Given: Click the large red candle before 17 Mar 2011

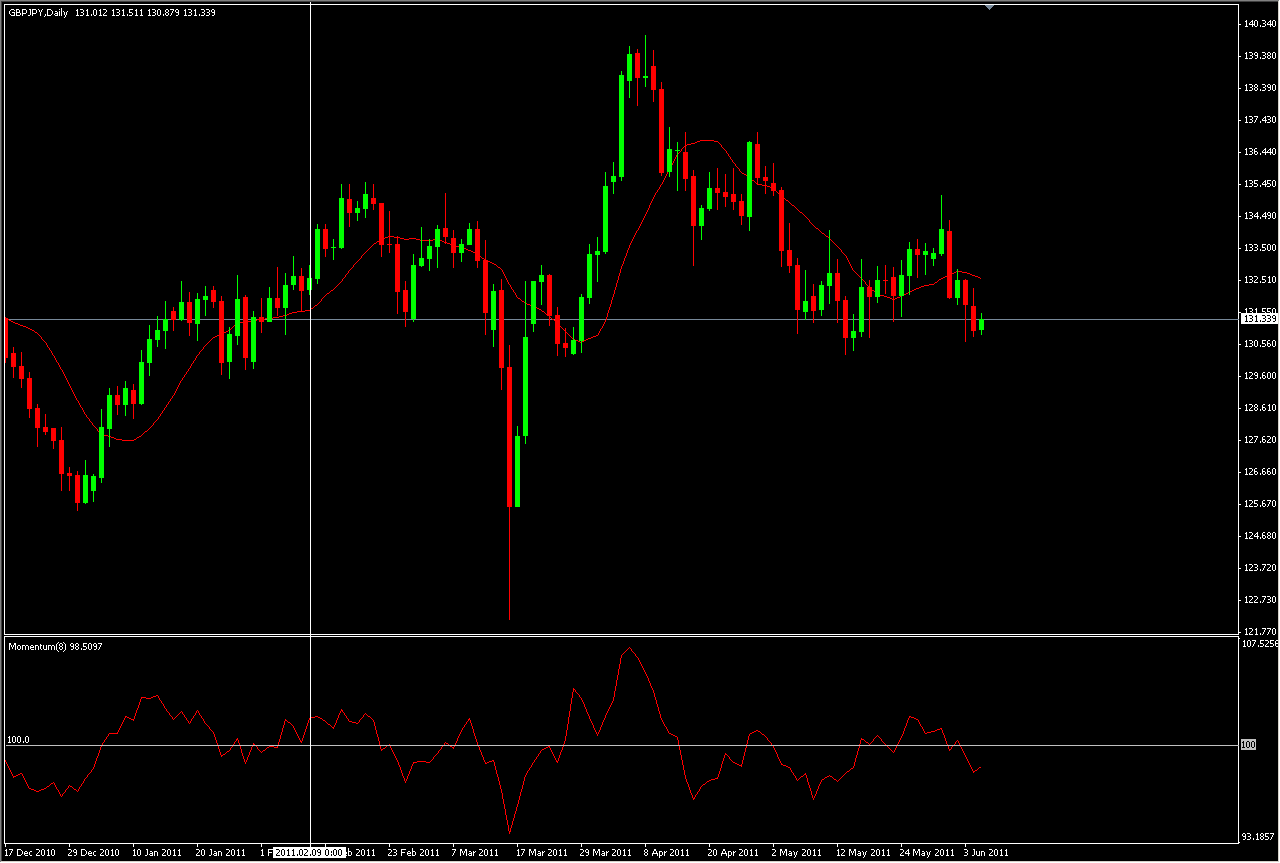Looking at the screenshot, I should coord(509,437).
